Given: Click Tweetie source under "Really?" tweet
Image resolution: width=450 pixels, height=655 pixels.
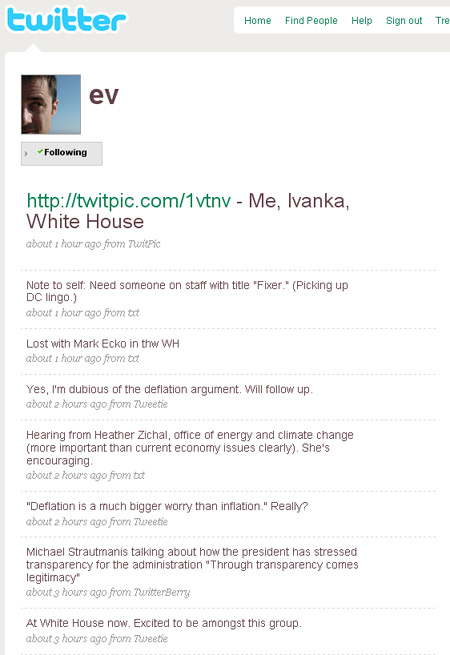Looking at the screenshot, I should click(150, 522).
